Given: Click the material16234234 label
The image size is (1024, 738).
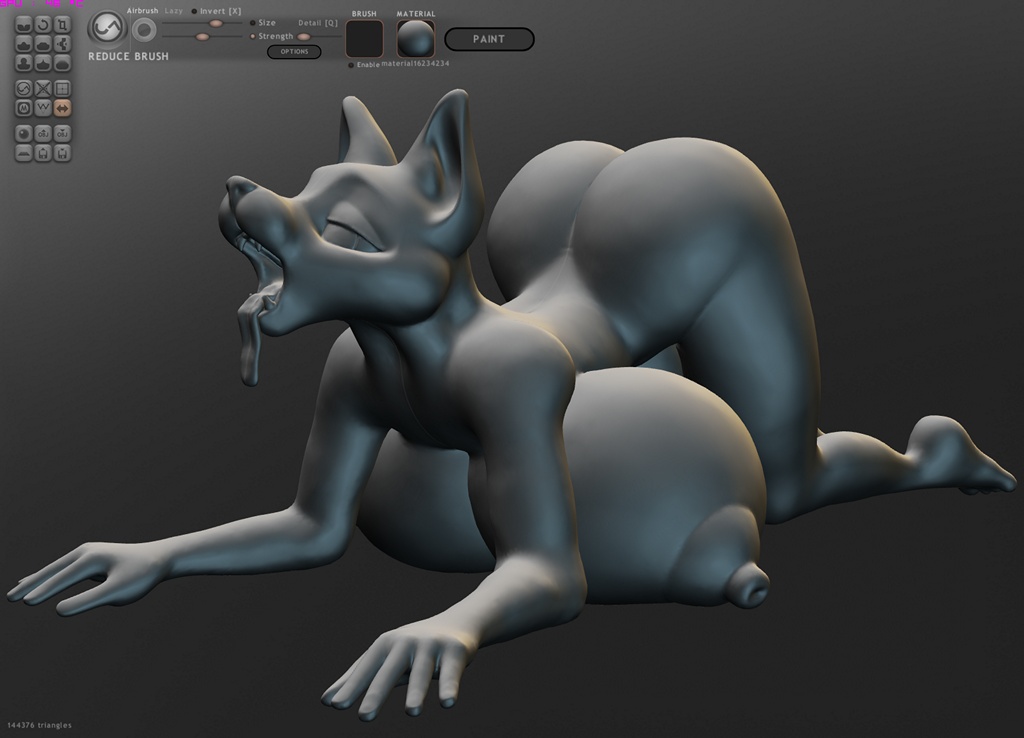Looking at the screenshot, I should coord(415,64).
